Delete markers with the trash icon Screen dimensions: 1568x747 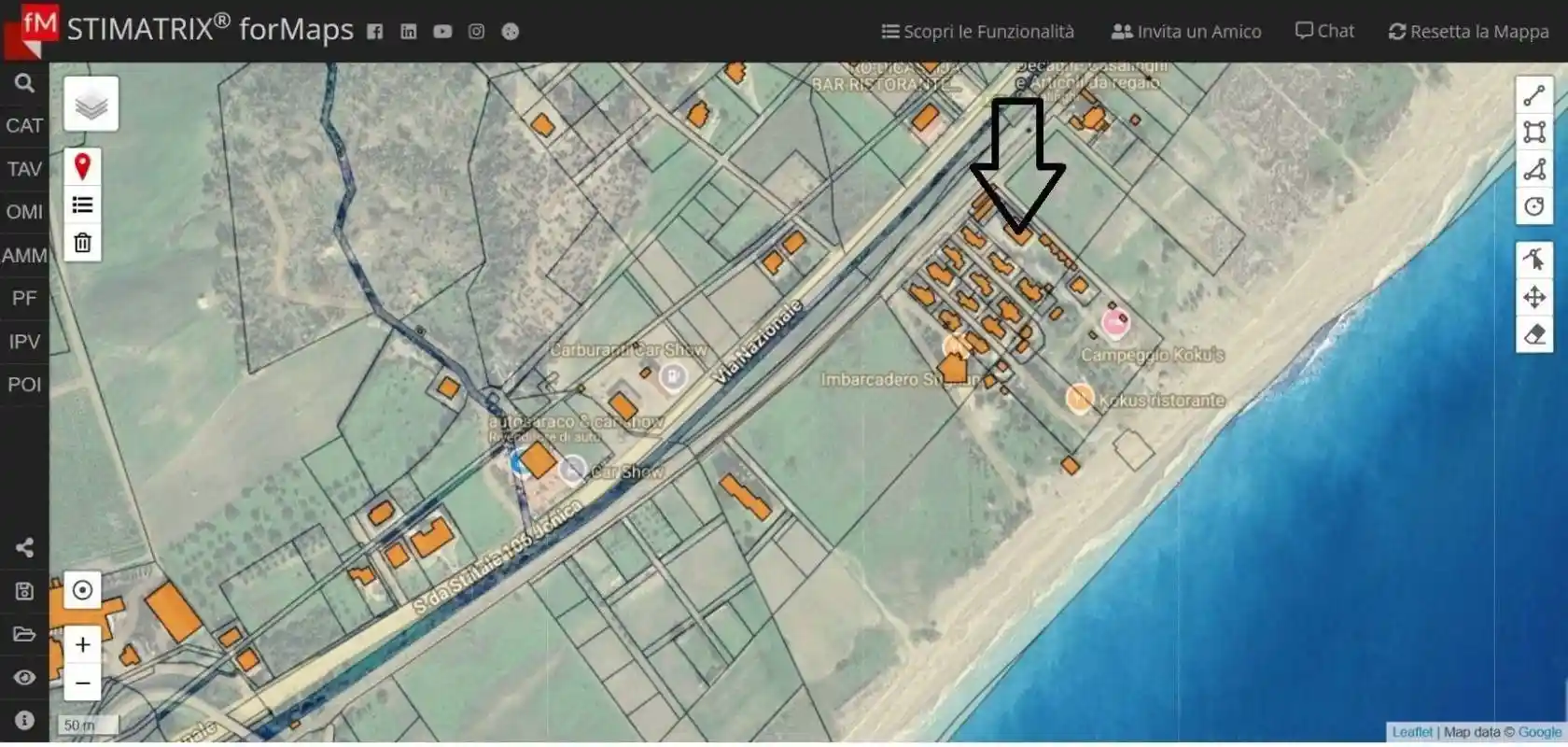point(82,243)
